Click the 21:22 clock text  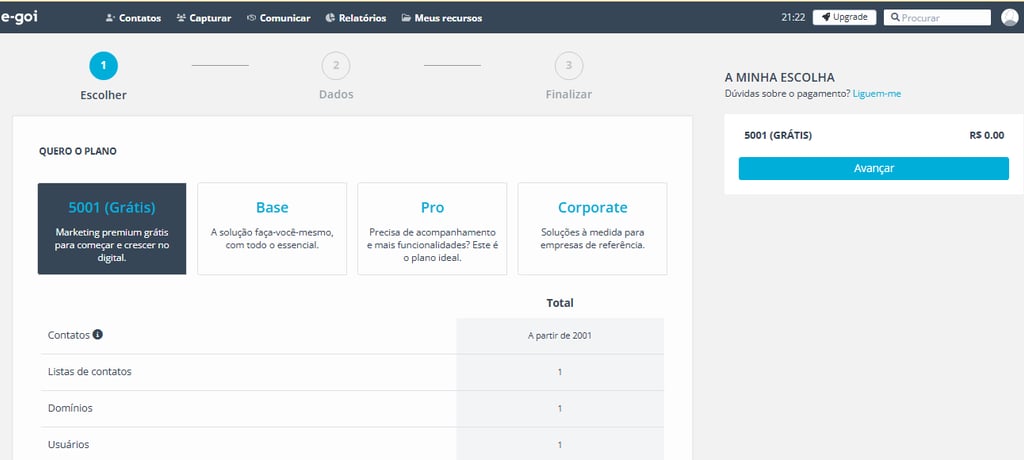click(x=793, y=18)
